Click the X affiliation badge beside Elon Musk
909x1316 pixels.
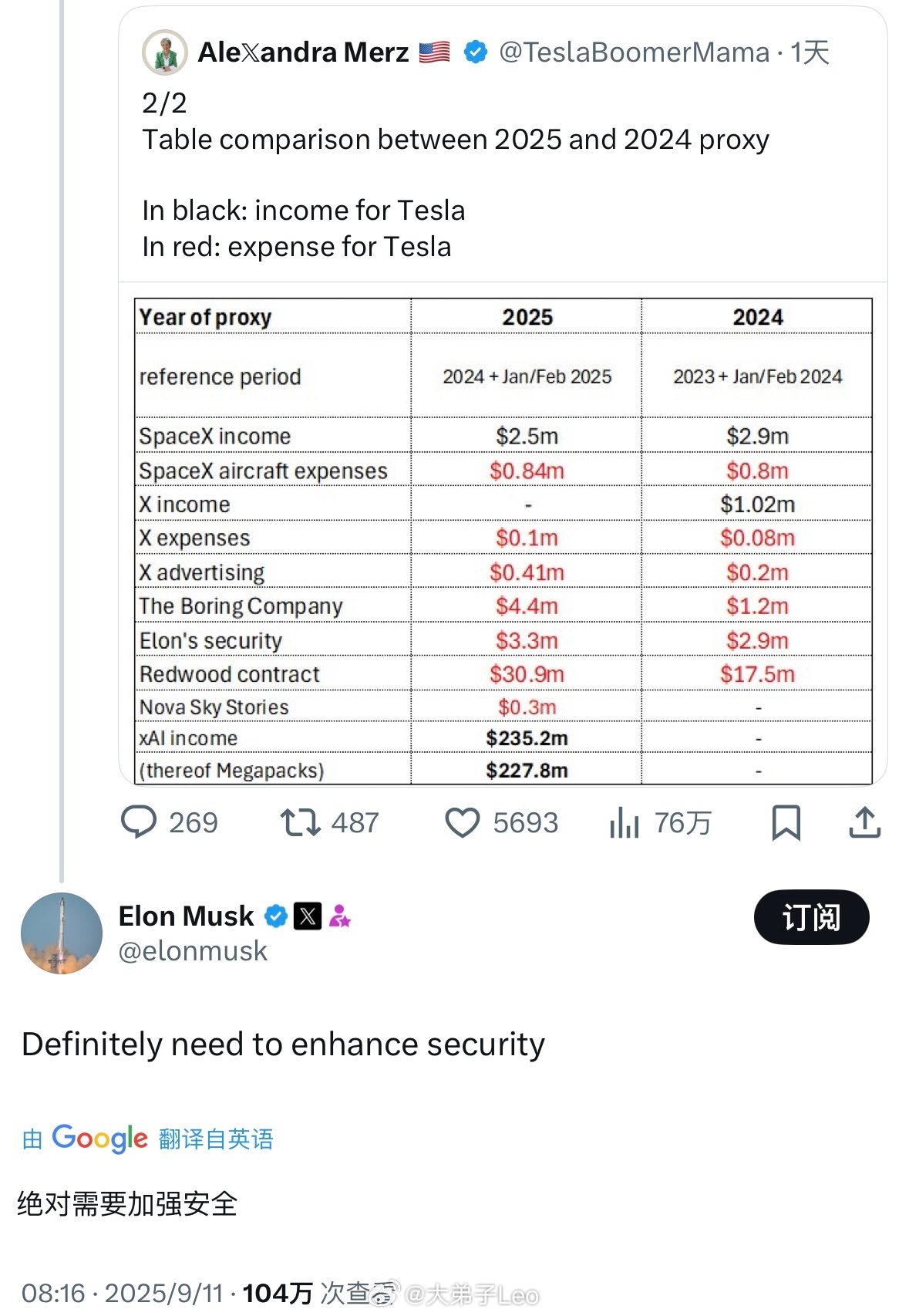[308, 916]
